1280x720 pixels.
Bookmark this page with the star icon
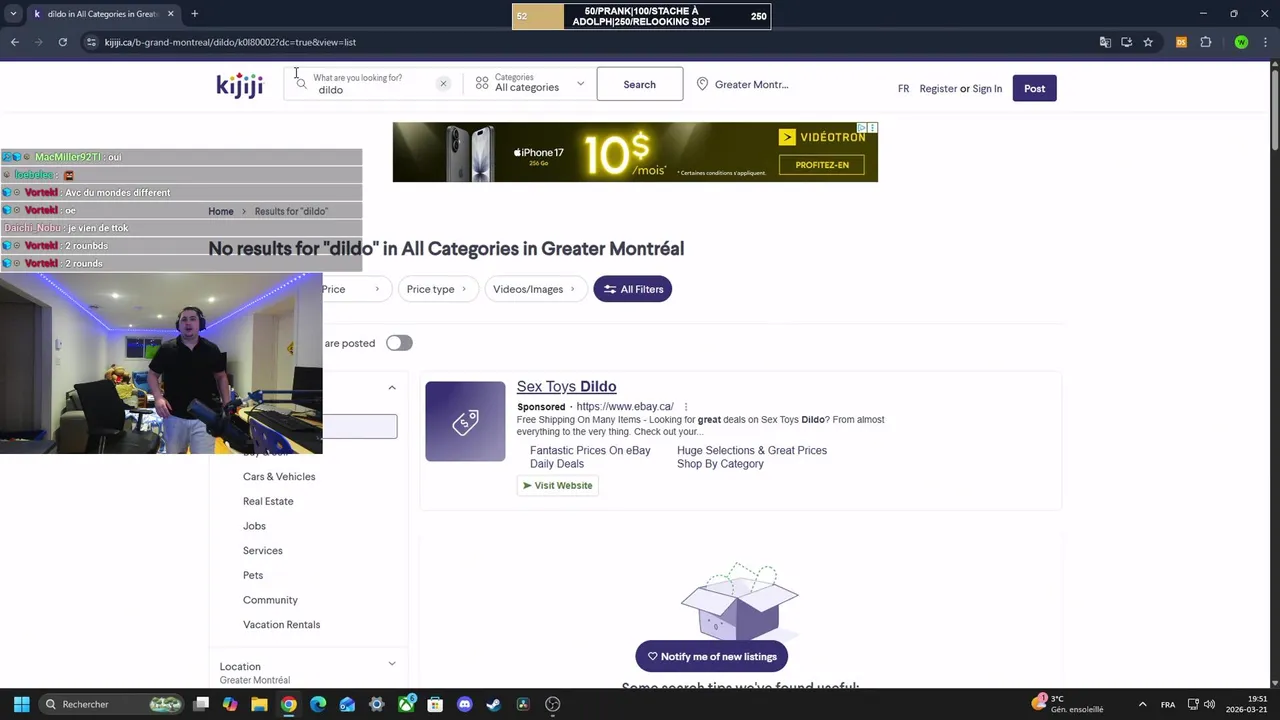pos(1148,42)
